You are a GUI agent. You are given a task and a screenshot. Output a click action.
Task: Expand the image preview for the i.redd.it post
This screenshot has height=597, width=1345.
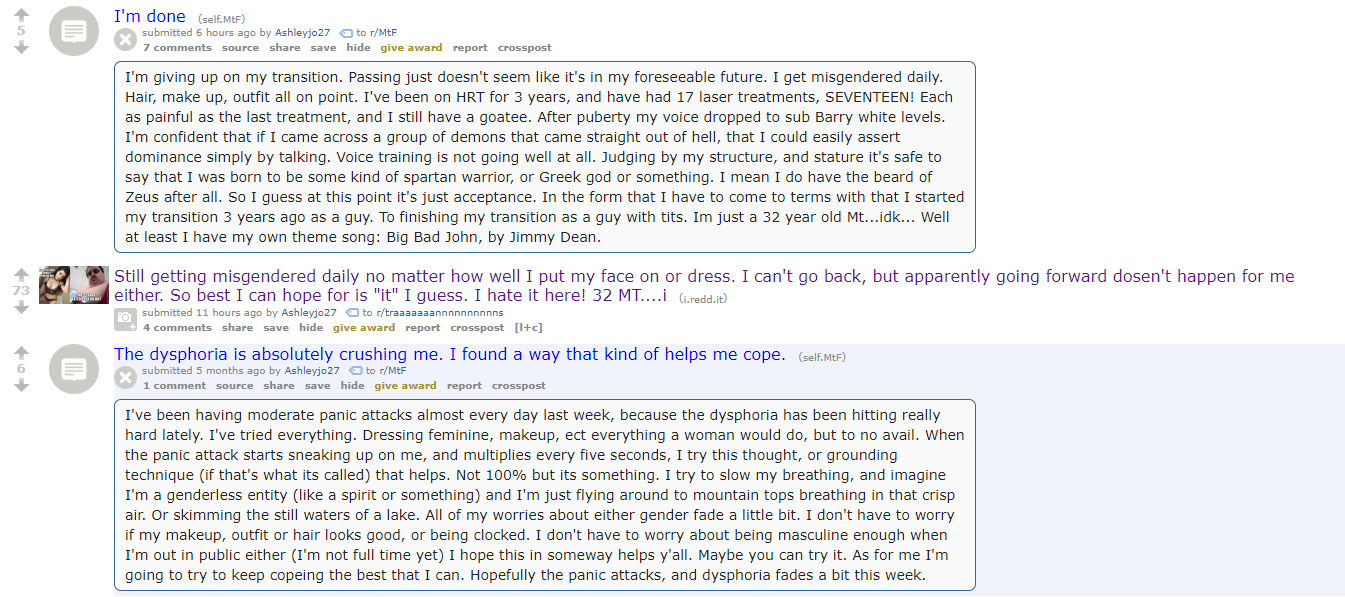[125, 320]
